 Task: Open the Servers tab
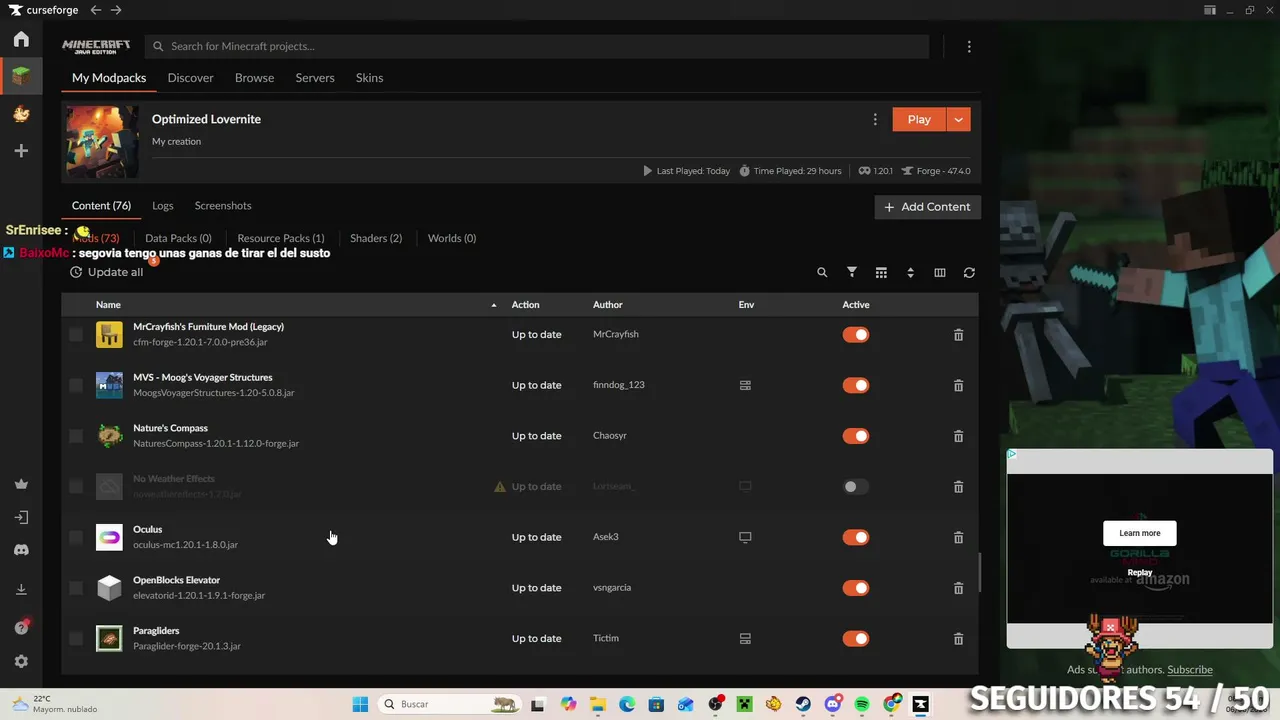point(315,78)
